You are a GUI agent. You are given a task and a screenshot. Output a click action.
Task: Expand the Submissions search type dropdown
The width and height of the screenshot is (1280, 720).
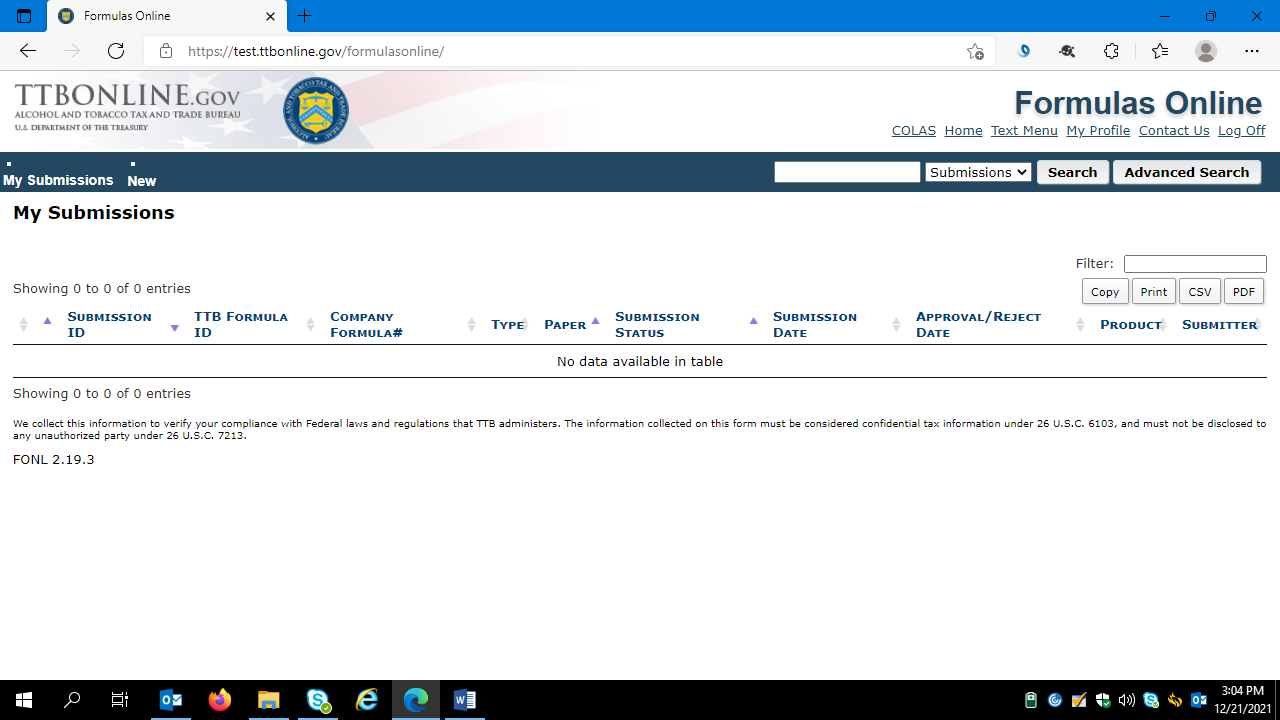pyautogui.click(x=977, y=172)
